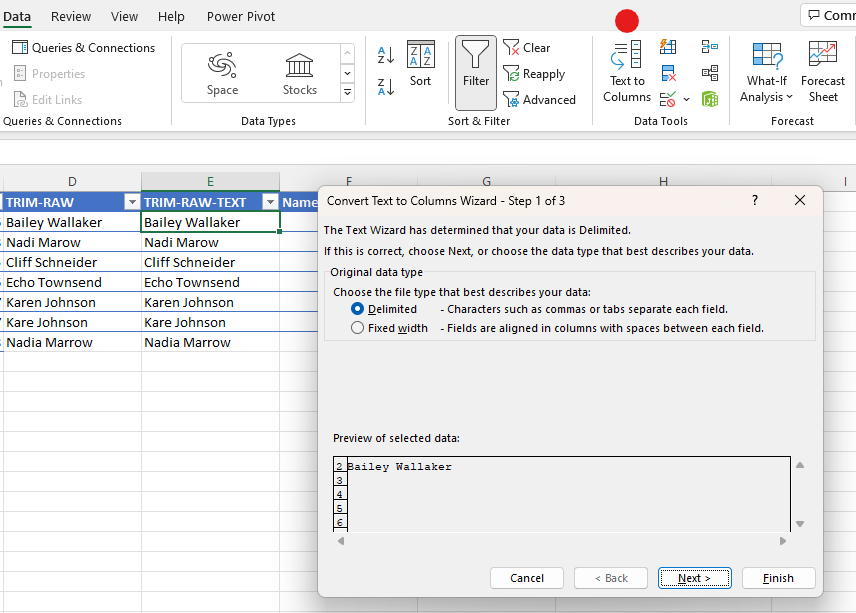
Task: Launch Text to Columns tool
Action: [627, 72]
